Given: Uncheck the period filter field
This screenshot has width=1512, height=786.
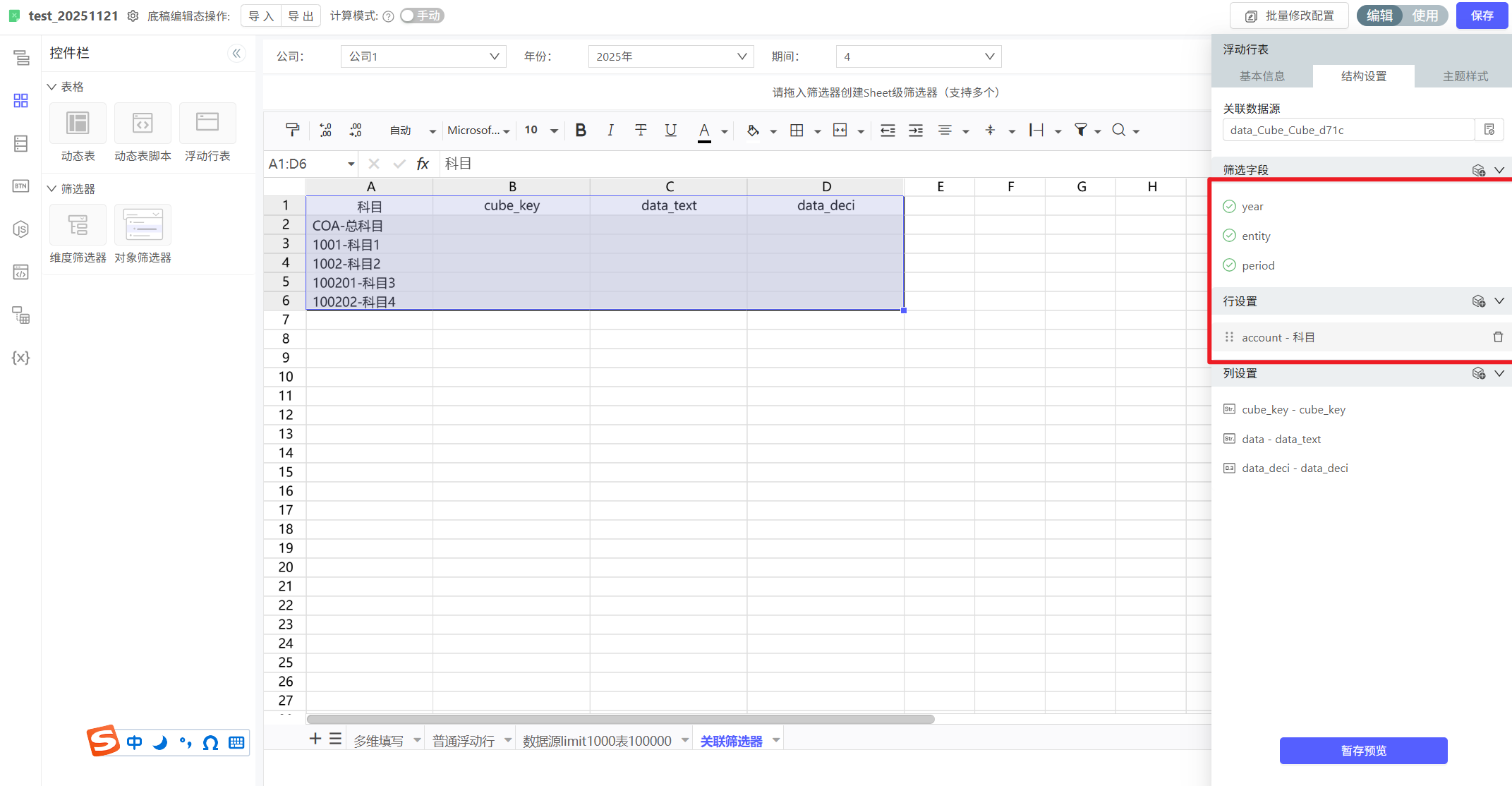Looking at the screenshot, I should pos(1229,265).
